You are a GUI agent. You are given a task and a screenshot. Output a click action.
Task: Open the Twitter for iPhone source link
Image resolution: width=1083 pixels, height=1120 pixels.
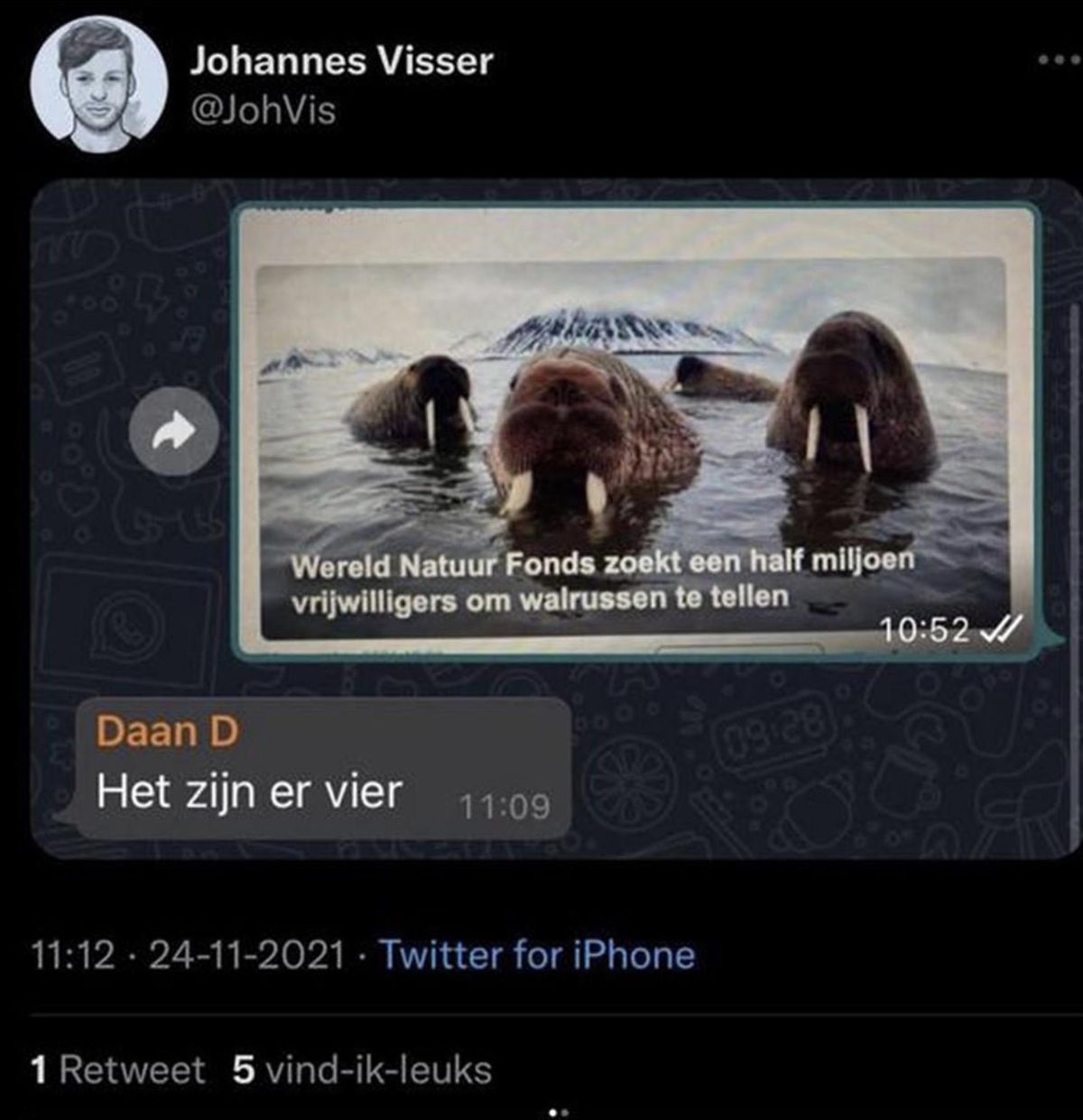coord(537,954)
